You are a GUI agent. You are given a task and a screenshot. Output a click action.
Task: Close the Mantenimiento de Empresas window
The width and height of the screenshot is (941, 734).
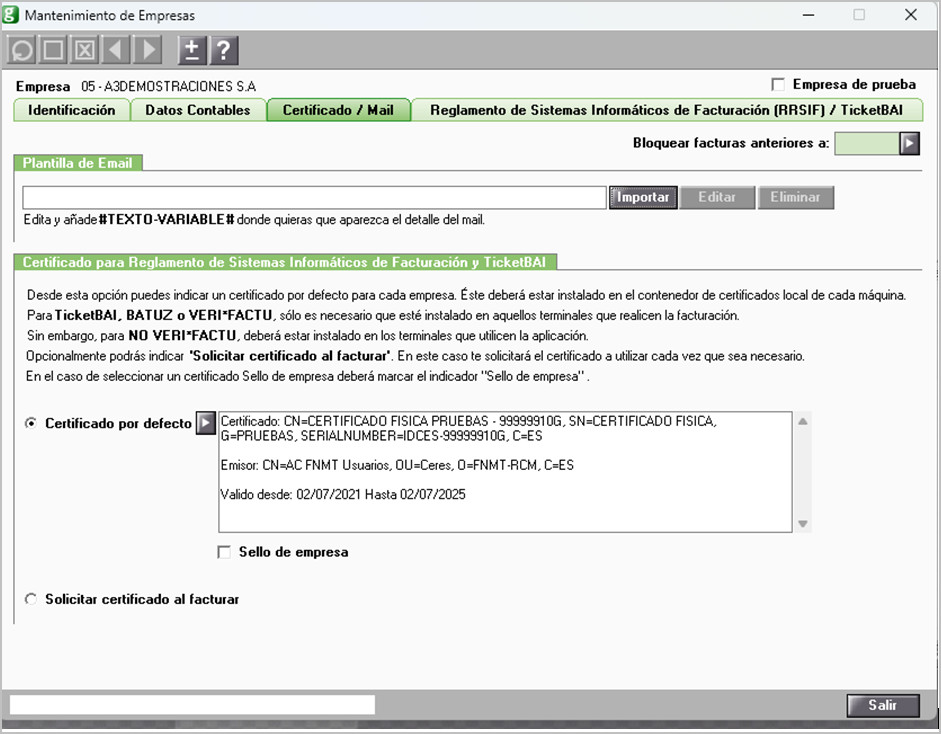point(910,15)
